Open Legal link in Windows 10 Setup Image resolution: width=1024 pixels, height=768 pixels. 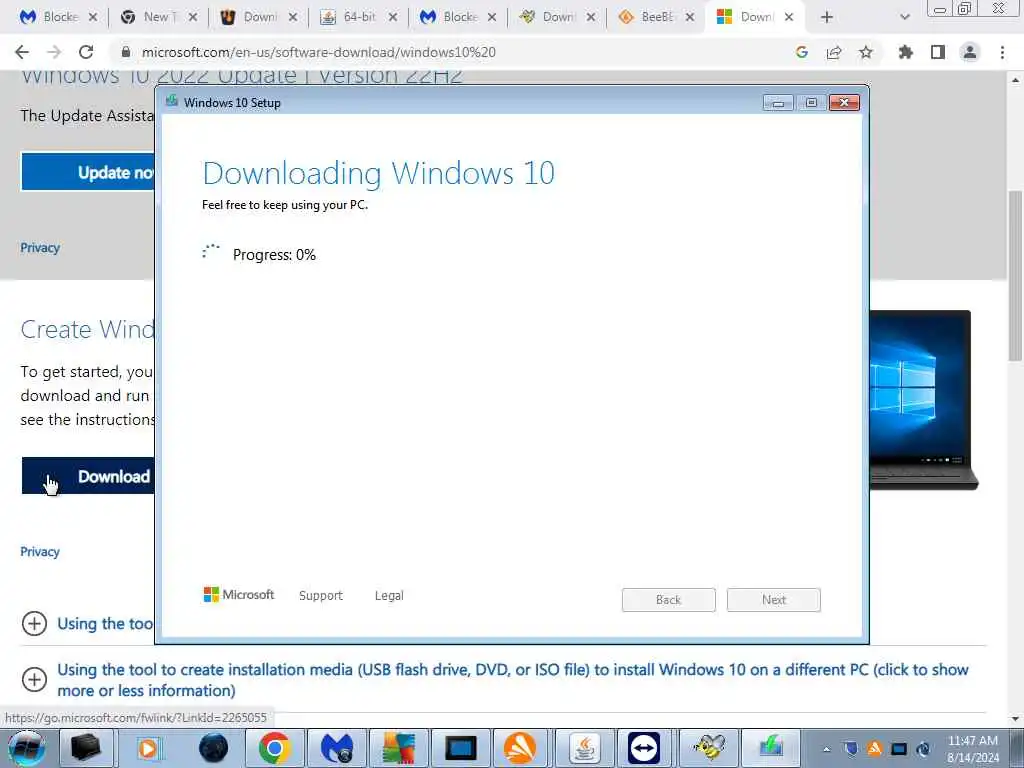[x=389, y=596]
